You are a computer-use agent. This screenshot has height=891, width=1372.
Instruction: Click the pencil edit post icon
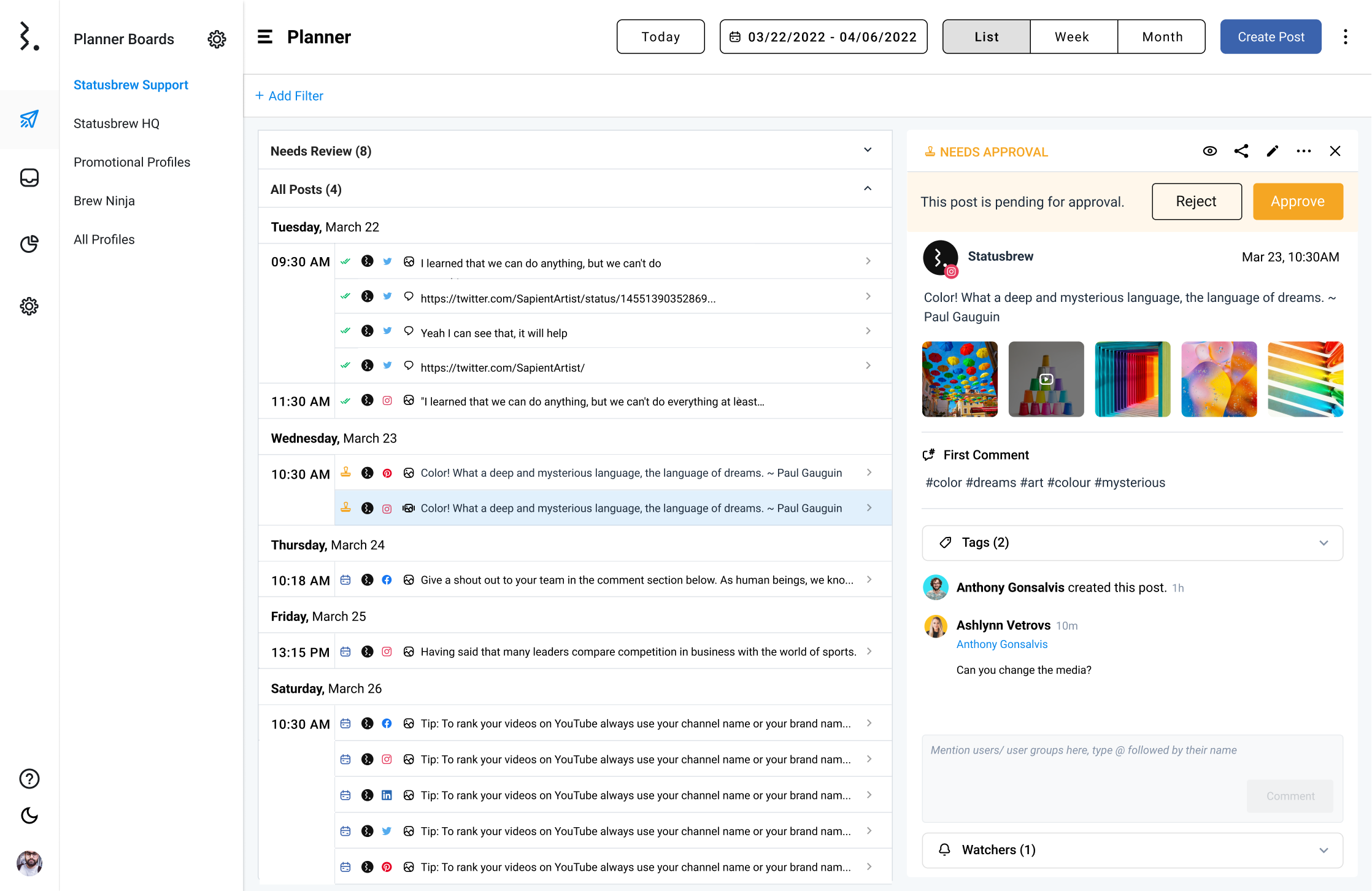(x=1273, y=152)
